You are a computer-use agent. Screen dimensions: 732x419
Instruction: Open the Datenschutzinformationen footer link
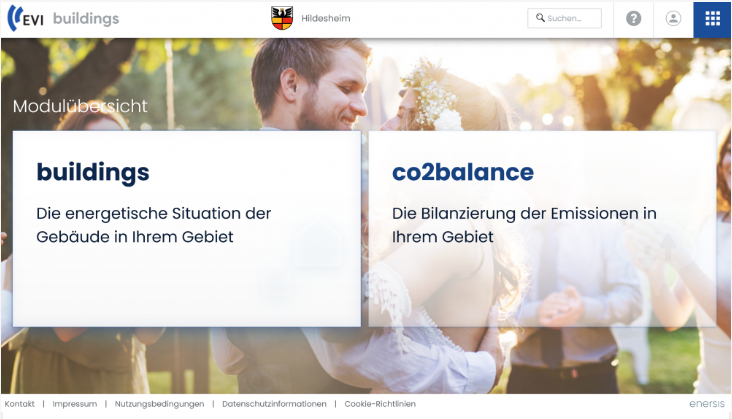pyautogui.click(x=274, y=404)
